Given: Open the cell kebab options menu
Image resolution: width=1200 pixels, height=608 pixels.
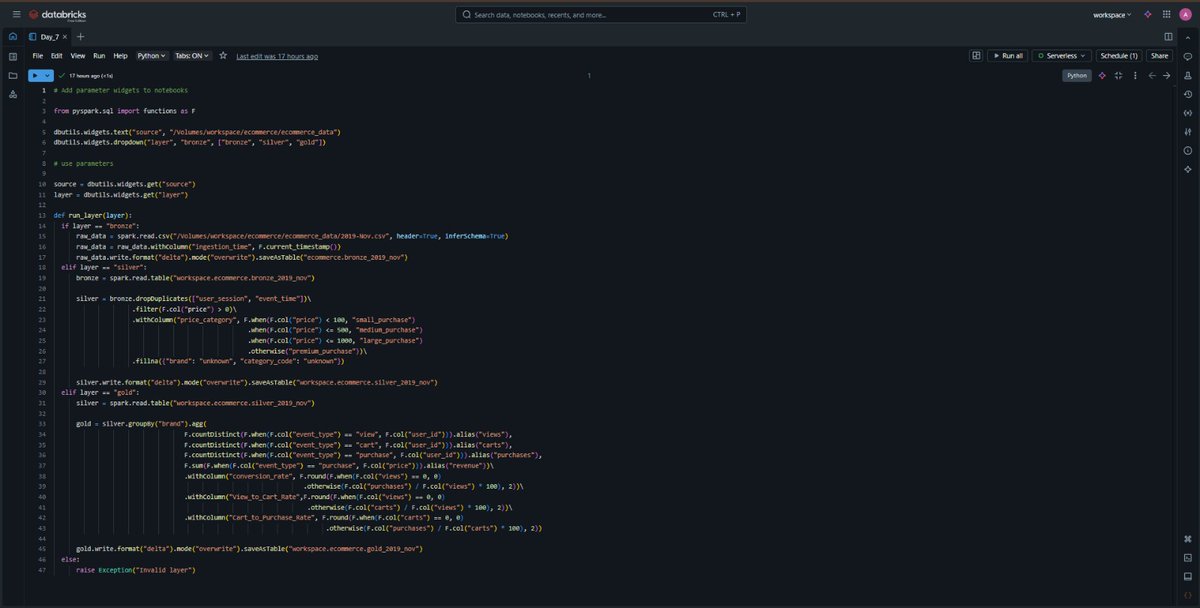Looking at the screenshot, I should pos(1134,75).
